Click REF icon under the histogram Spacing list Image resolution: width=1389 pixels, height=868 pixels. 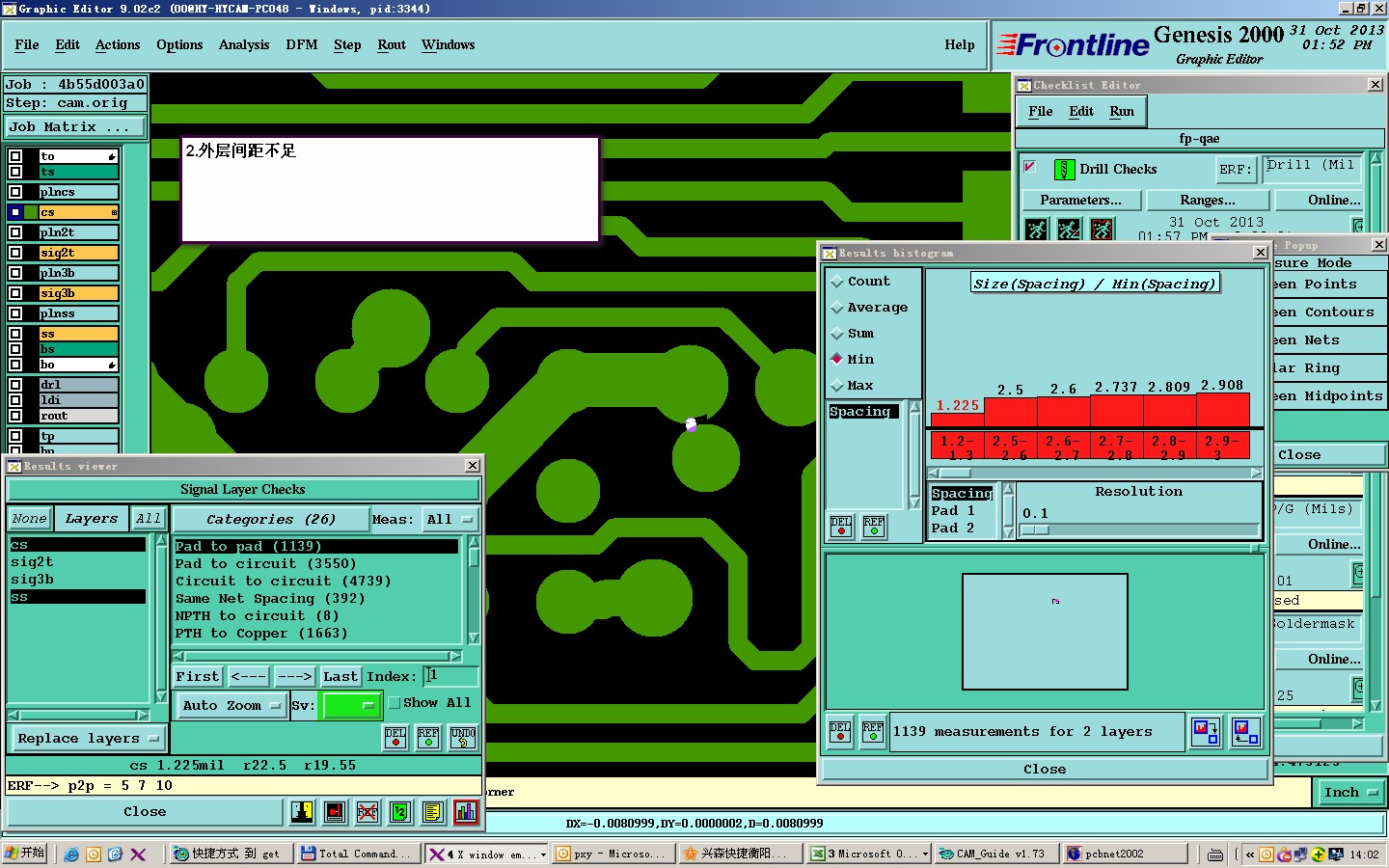(874, 527)
